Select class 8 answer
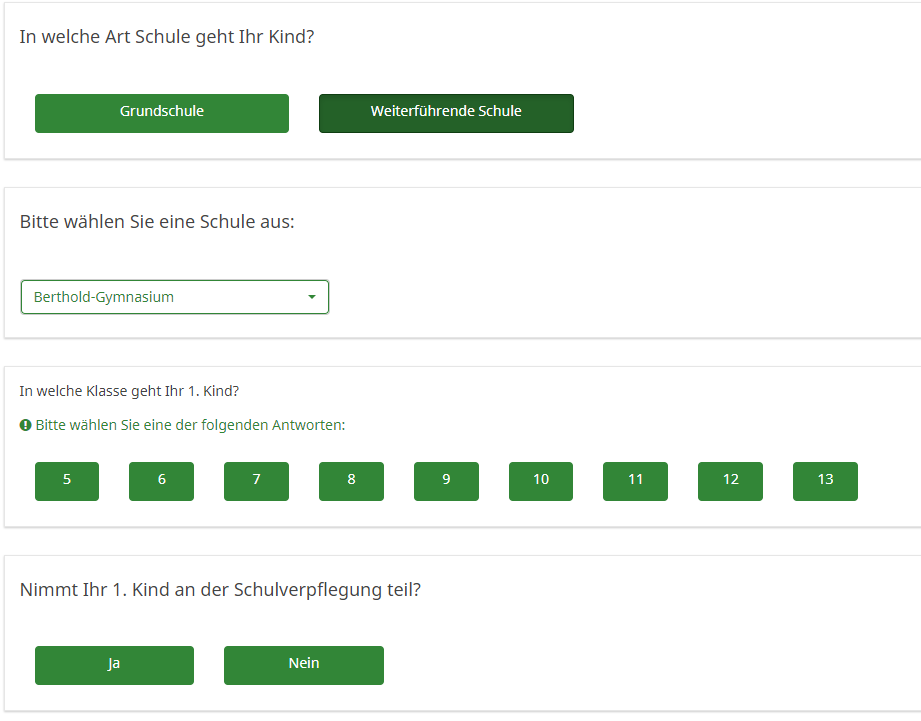This screenshot has width=921, height=721. tap(351, 481)
